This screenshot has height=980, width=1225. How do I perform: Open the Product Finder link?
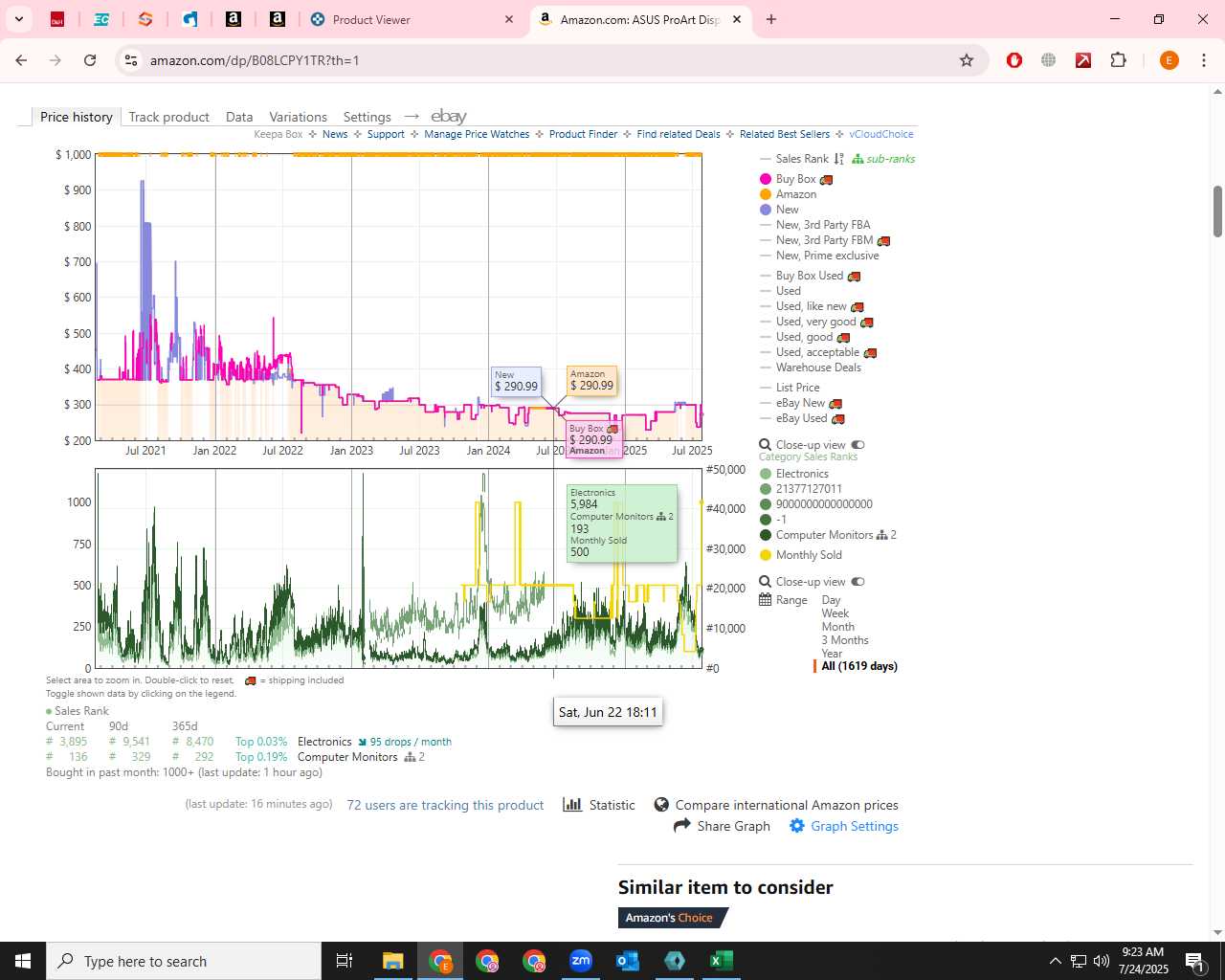point(583,134)
